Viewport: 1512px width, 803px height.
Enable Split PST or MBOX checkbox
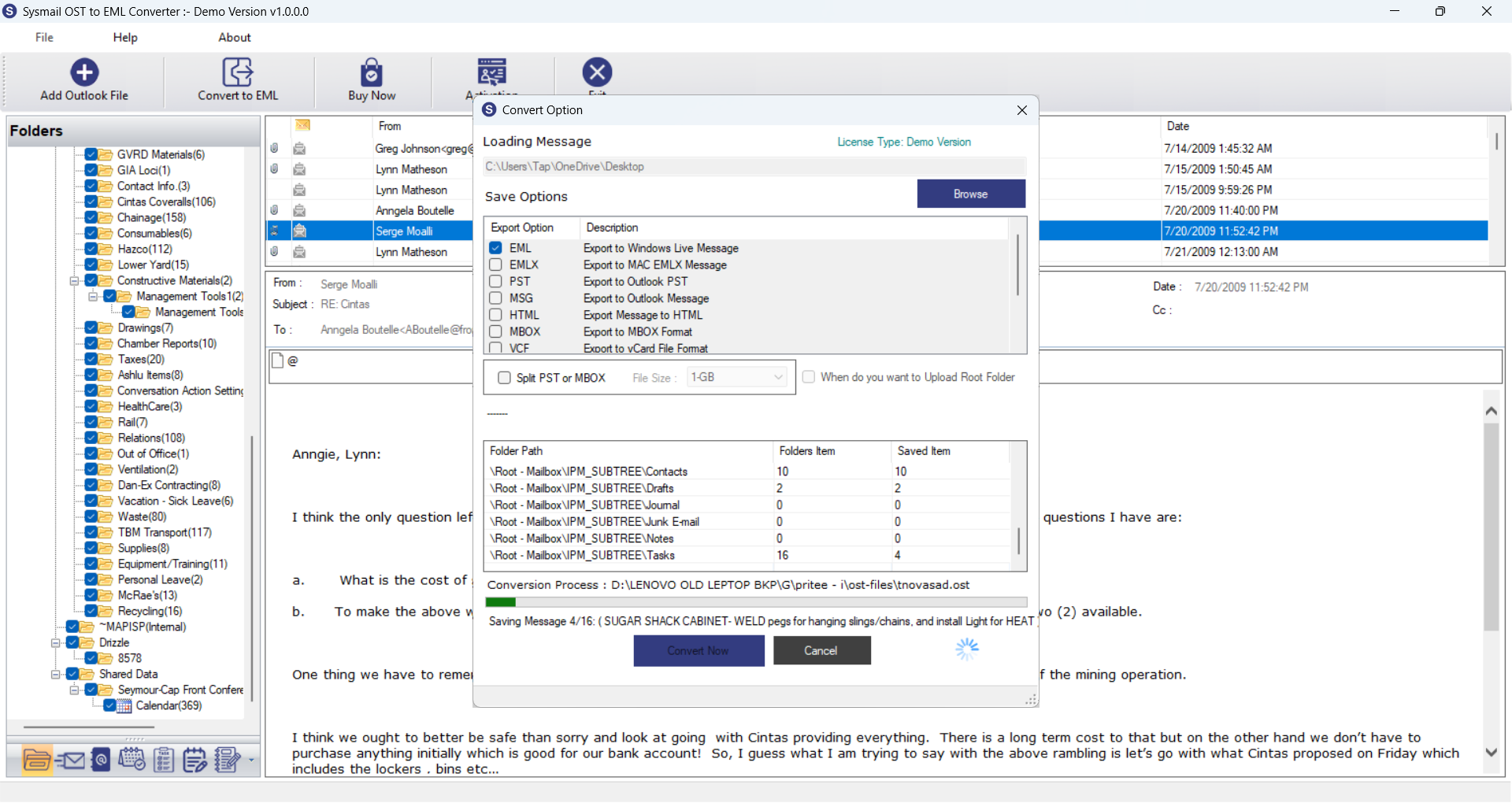[505, 378]
